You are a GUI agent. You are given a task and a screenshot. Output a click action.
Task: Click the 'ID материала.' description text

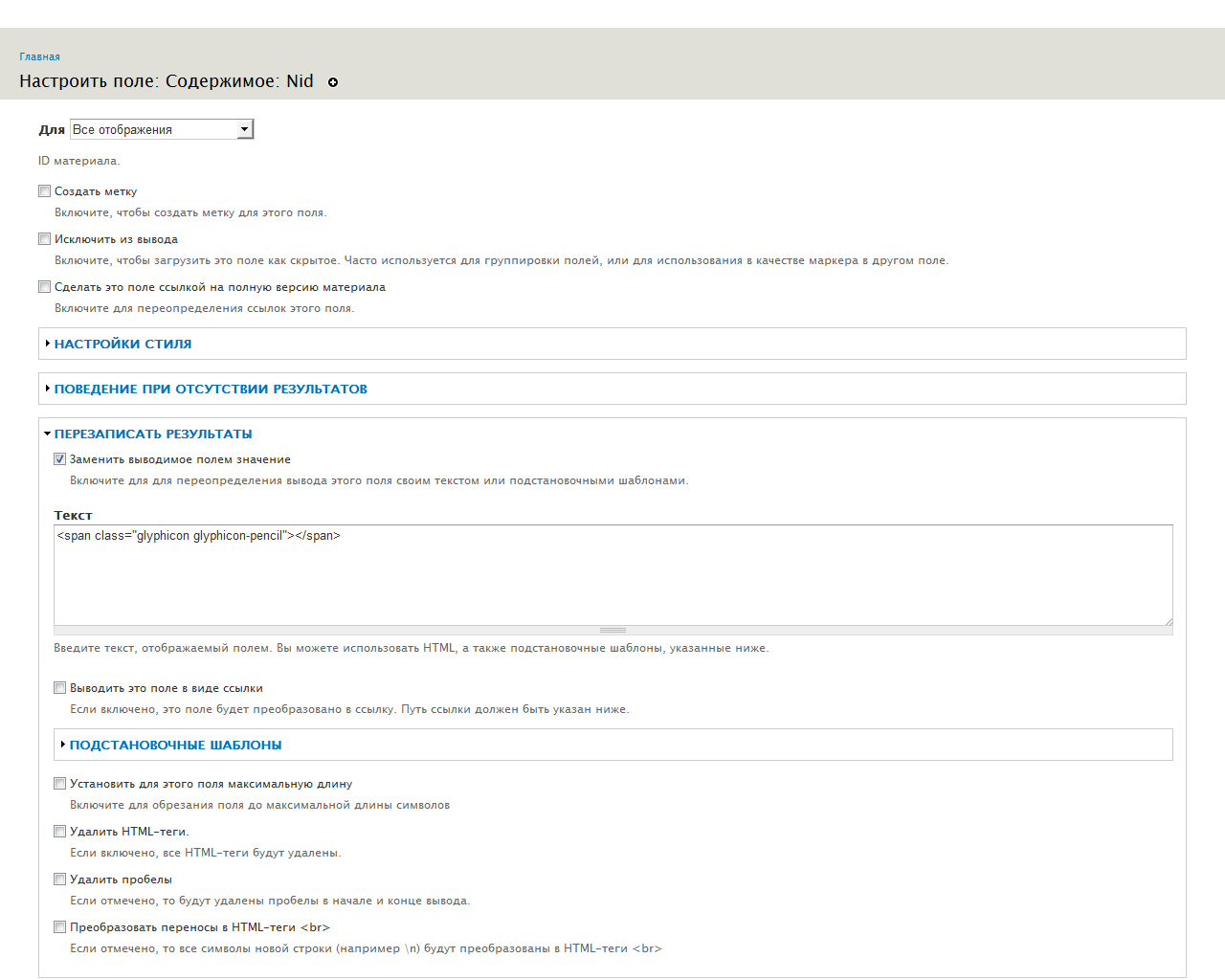[79, 161]
